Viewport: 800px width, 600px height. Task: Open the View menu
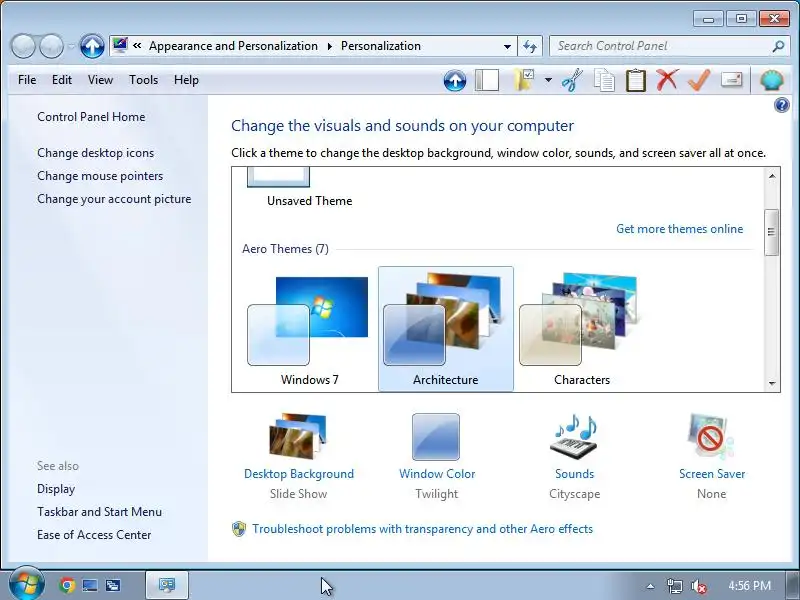(x=100, y=80)
